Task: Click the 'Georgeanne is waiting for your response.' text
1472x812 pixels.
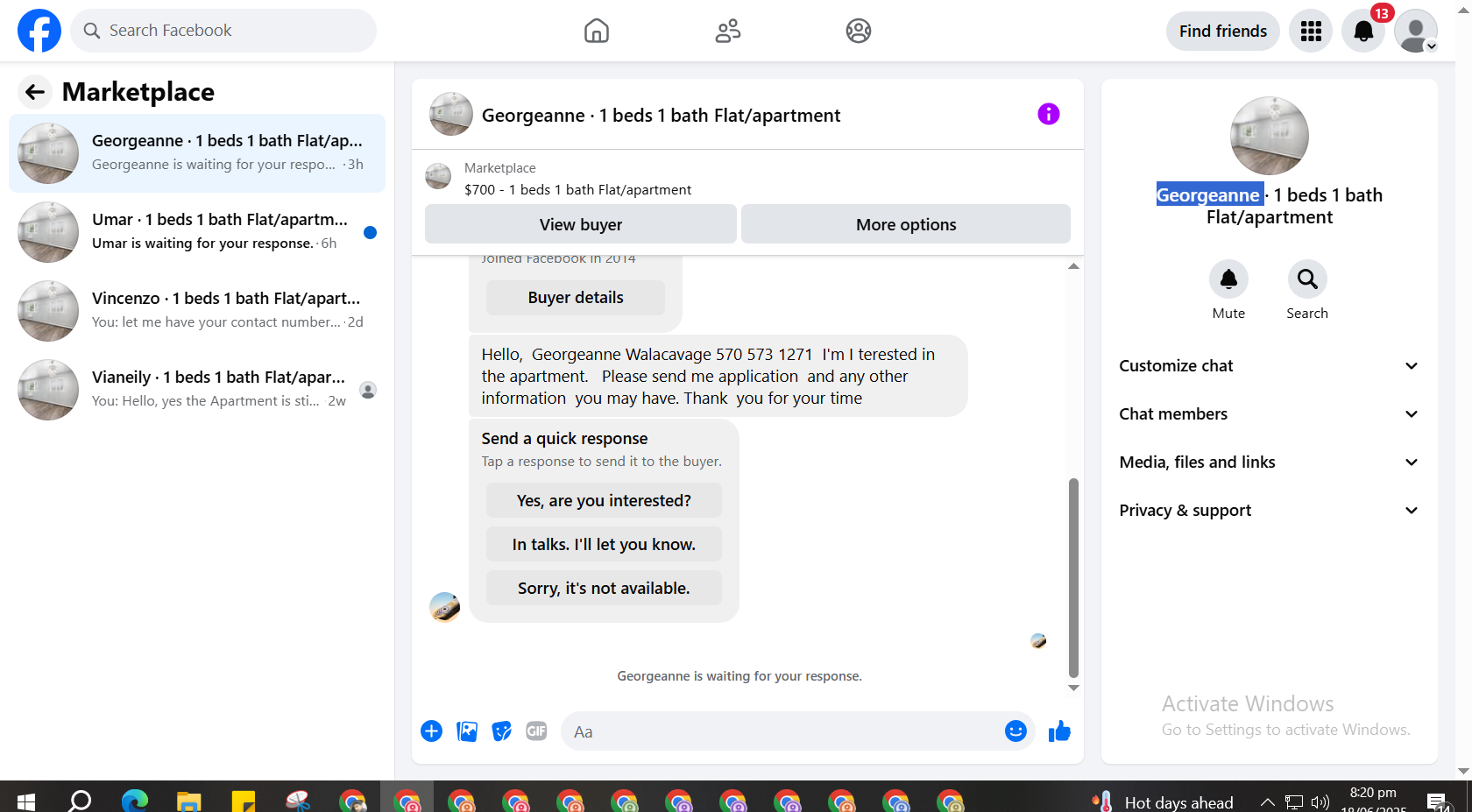Action: click(740, 676)
